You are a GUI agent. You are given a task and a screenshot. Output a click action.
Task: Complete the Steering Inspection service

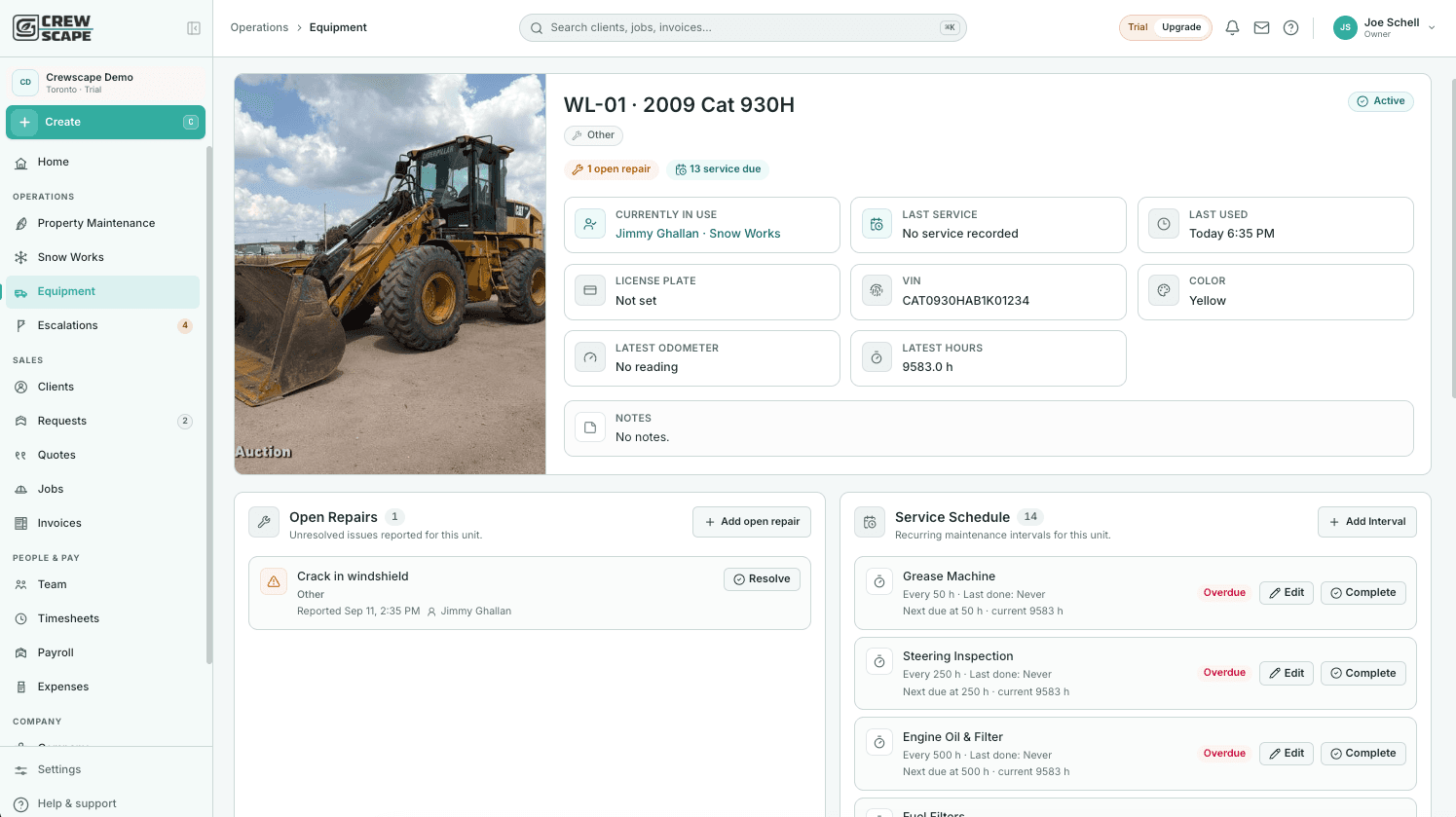click(x=1363, y=673)
